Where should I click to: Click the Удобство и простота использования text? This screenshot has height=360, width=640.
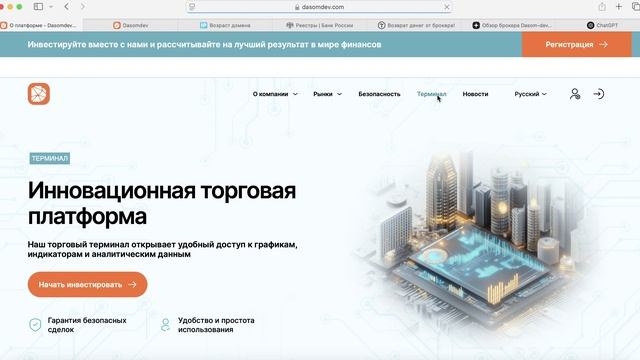point(216,325)
